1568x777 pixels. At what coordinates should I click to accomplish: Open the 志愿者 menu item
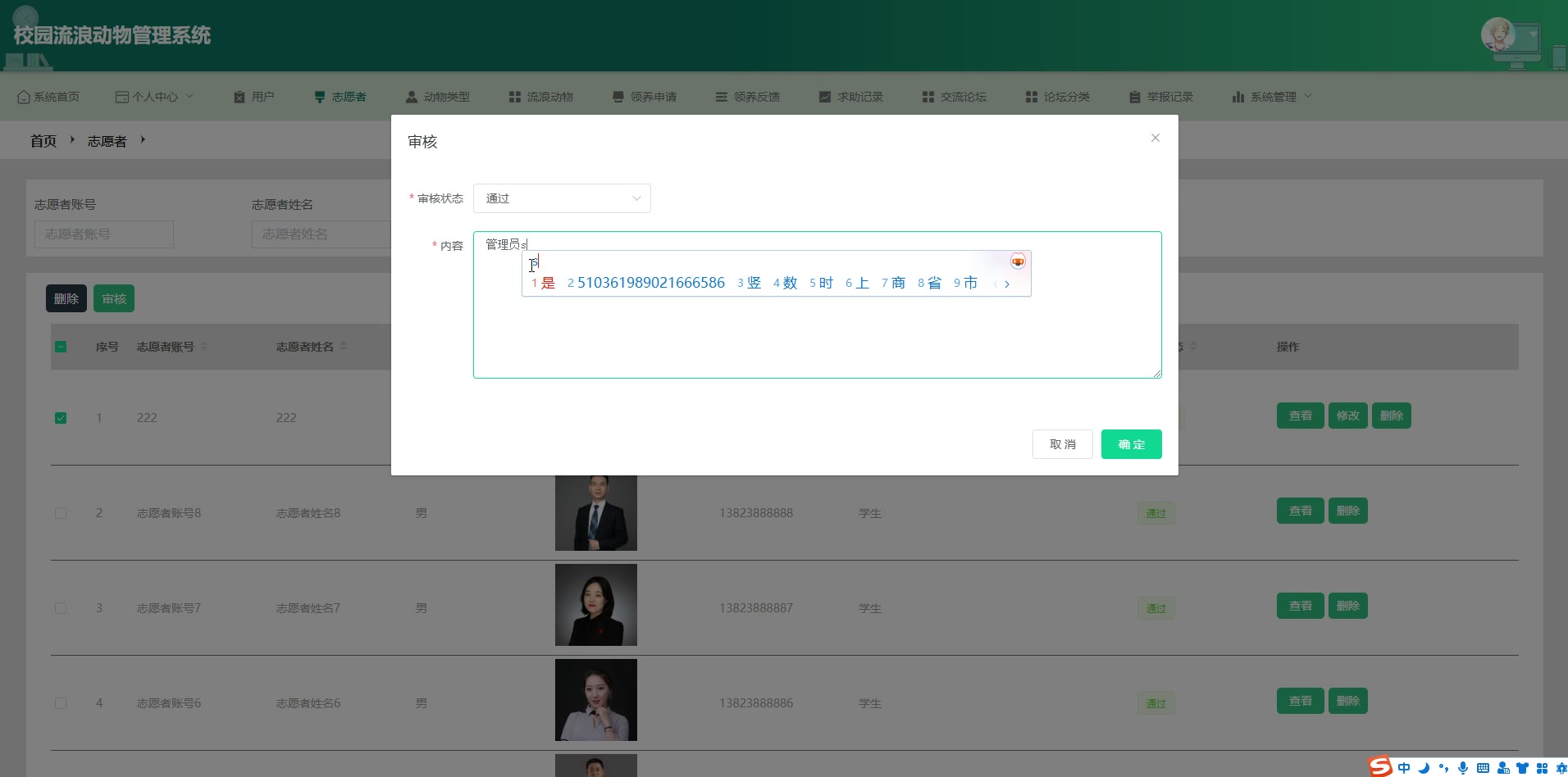[x=340, y=97]
